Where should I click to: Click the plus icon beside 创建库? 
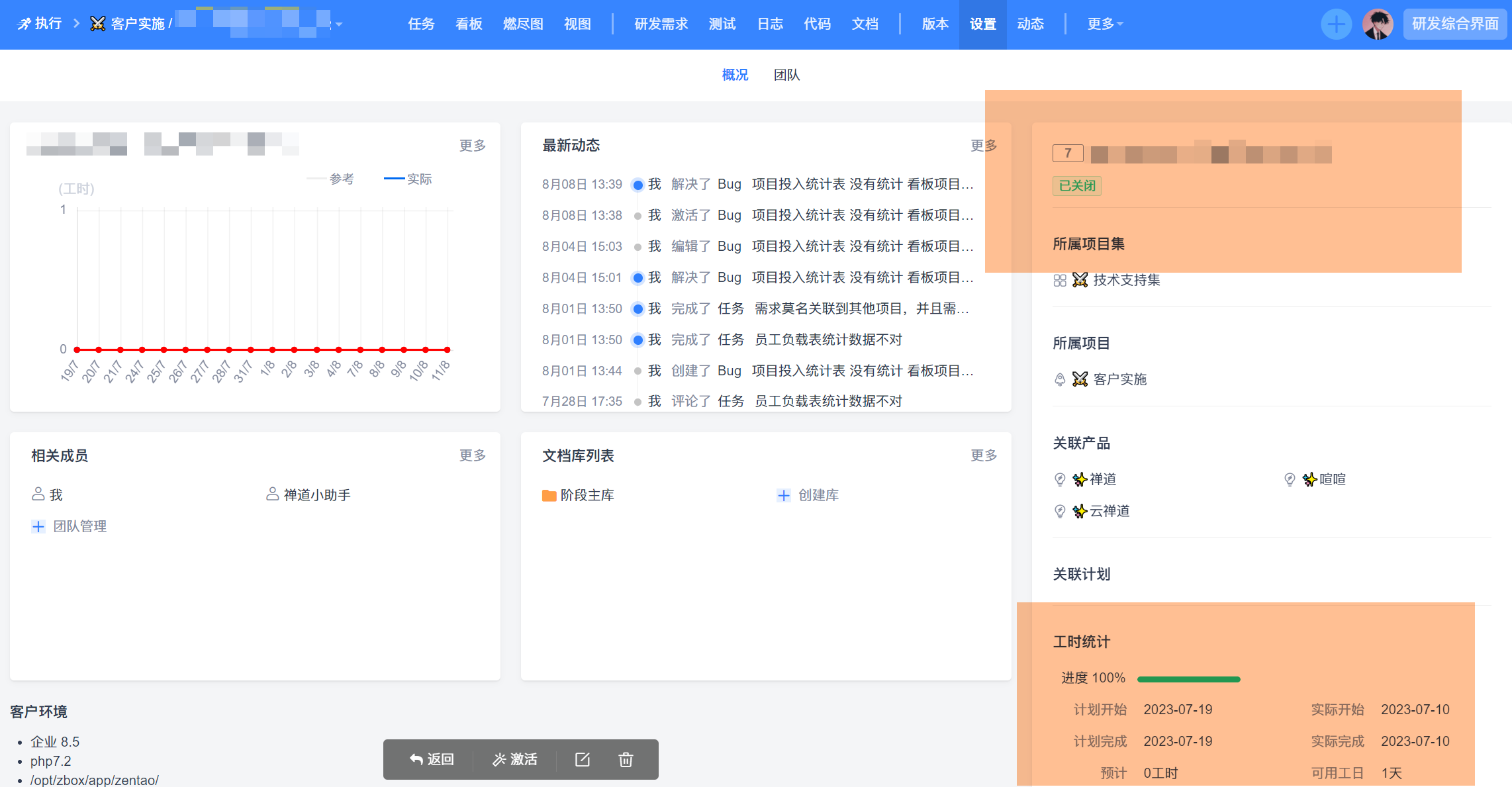pos(784,495)
